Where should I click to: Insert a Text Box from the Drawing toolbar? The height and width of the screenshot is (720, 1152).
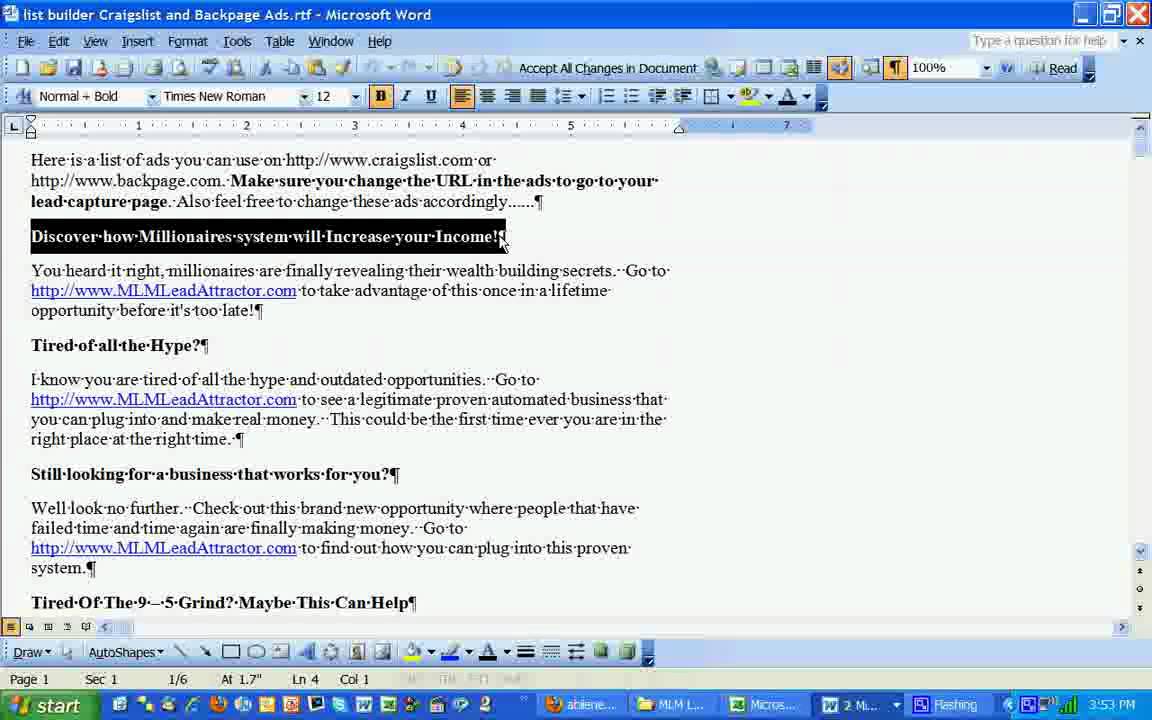pyautogui.click(x=281, y=652)
